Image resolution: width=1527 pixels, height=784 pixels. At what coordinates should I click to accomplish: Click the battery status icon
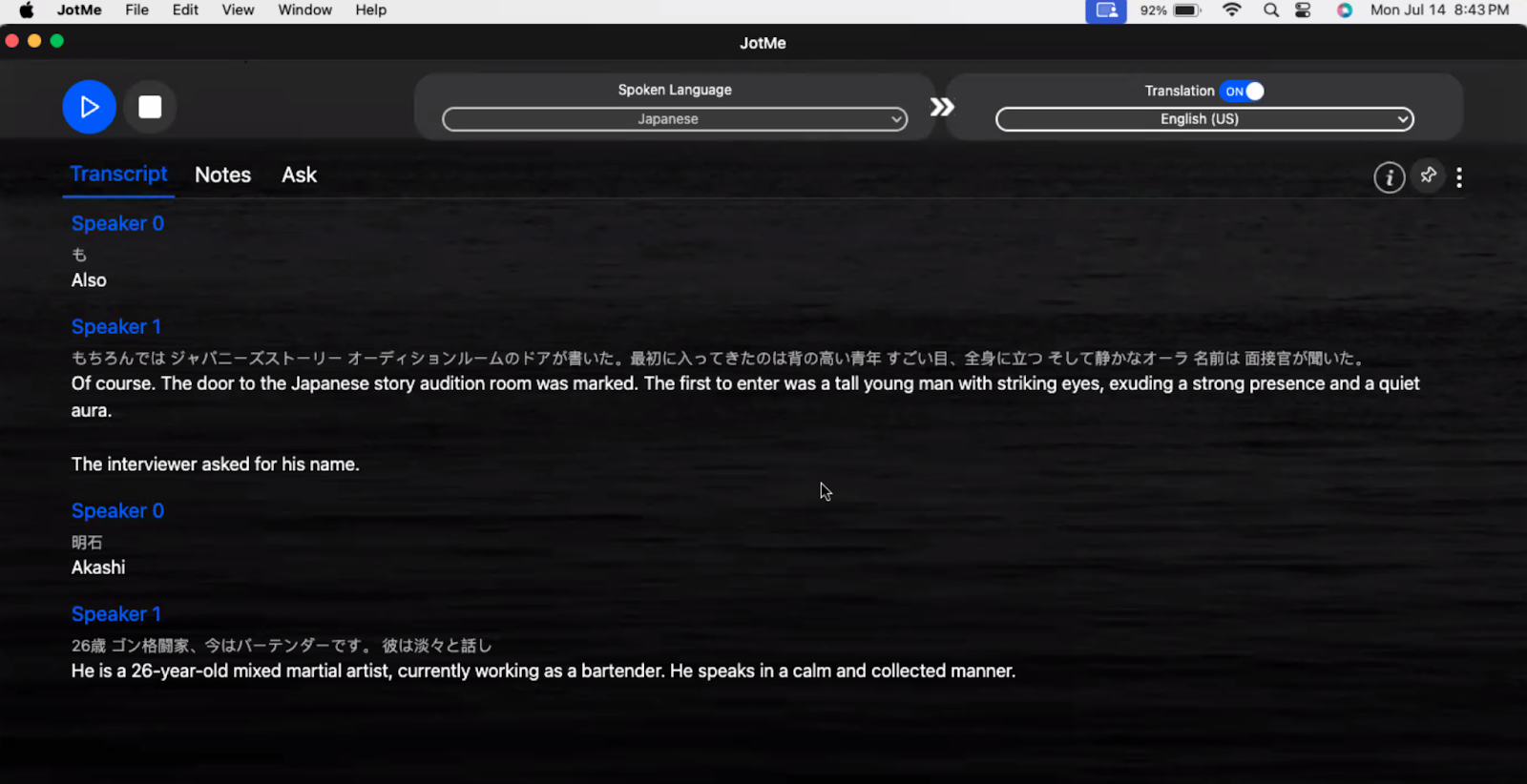tap(1186, 10)
